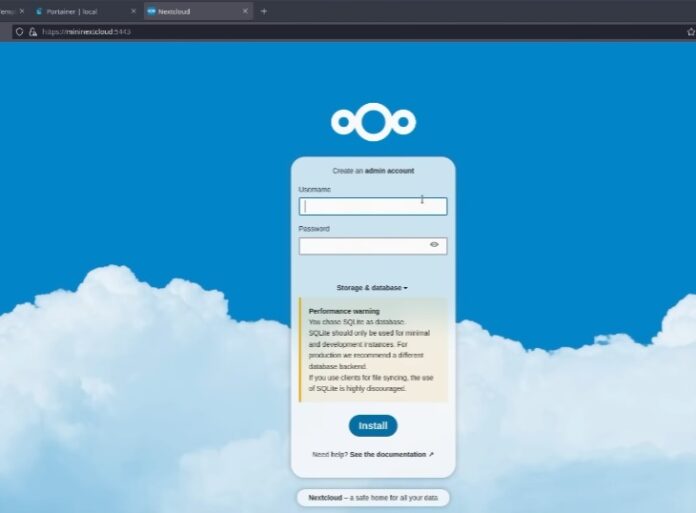Click the address bar URL
Screen dimensions: 696x513
[87, 32]
